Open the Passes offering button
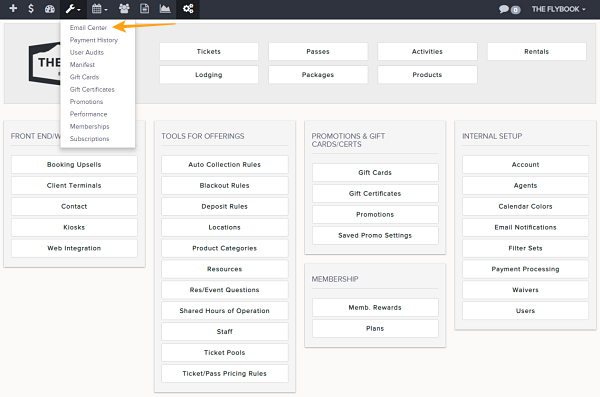Image resolution: width=600 pixels, height=397 pixels. click(318, 51)
